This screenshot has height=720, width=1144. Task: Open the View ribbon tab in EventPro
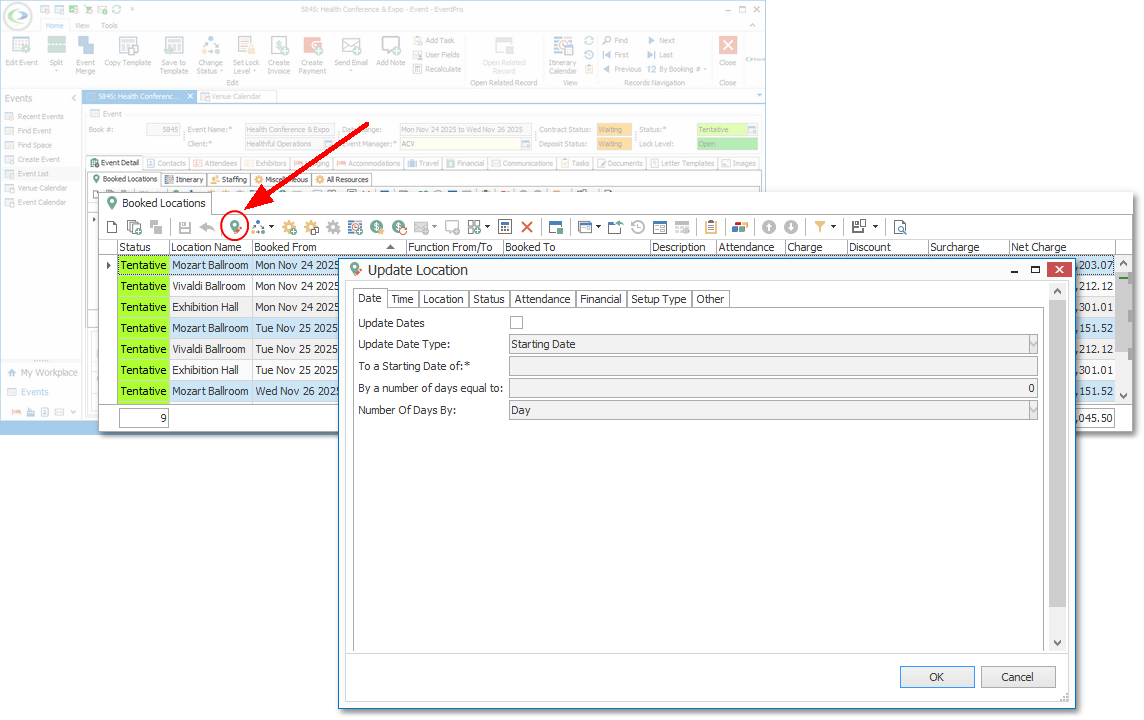tap(82, 26)
